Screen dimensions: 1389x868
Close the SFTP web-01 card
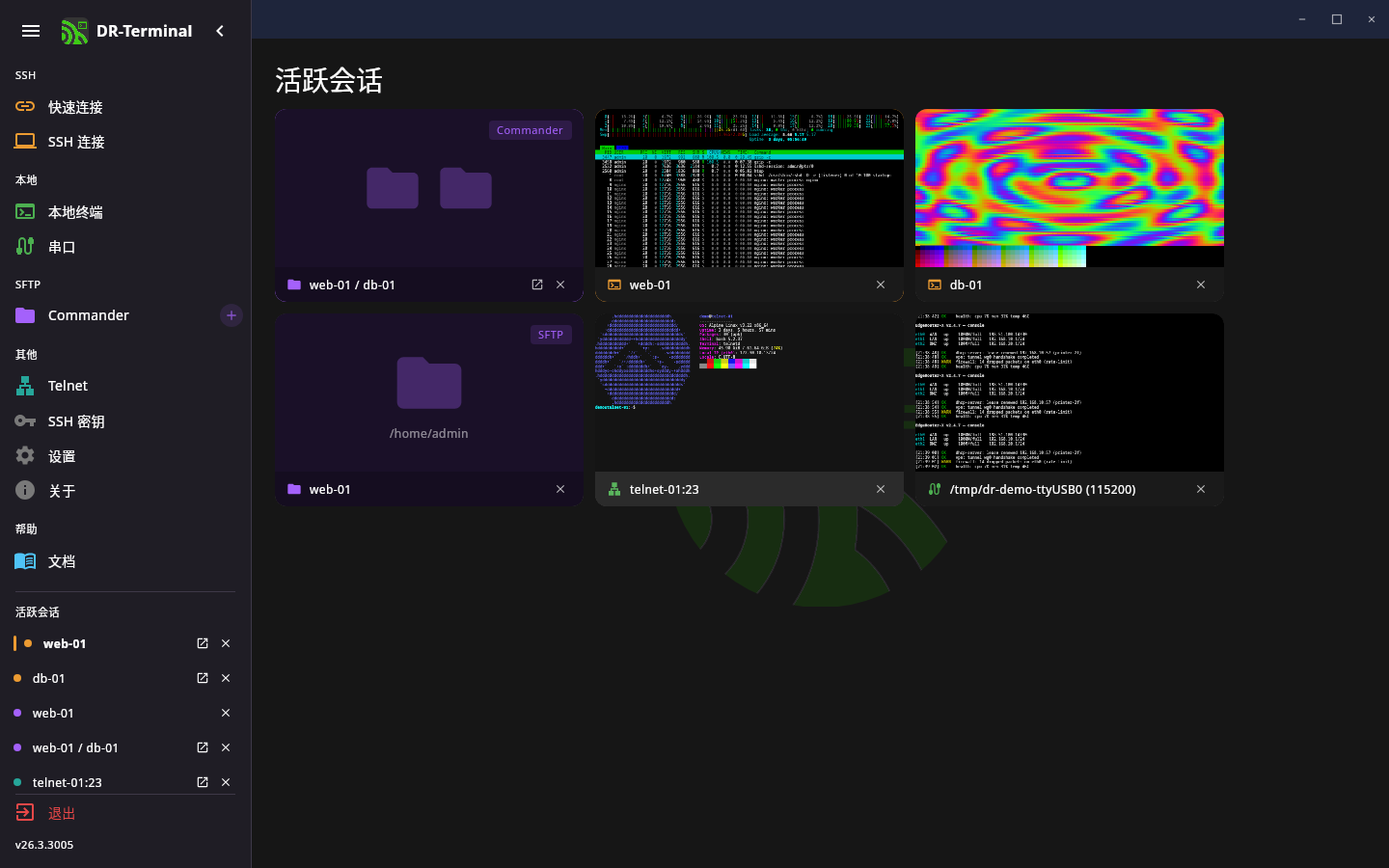560,489
